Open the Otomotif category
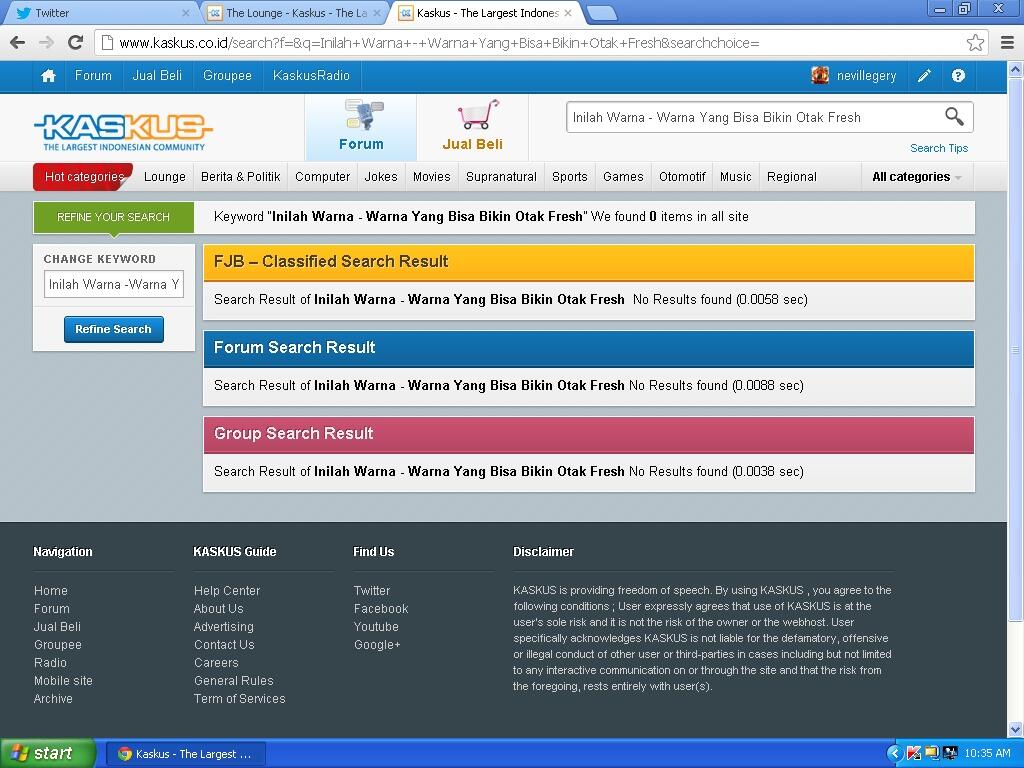Image resolution: width=1024 pixels, height=768 pixels. click(x=682, y=177)
